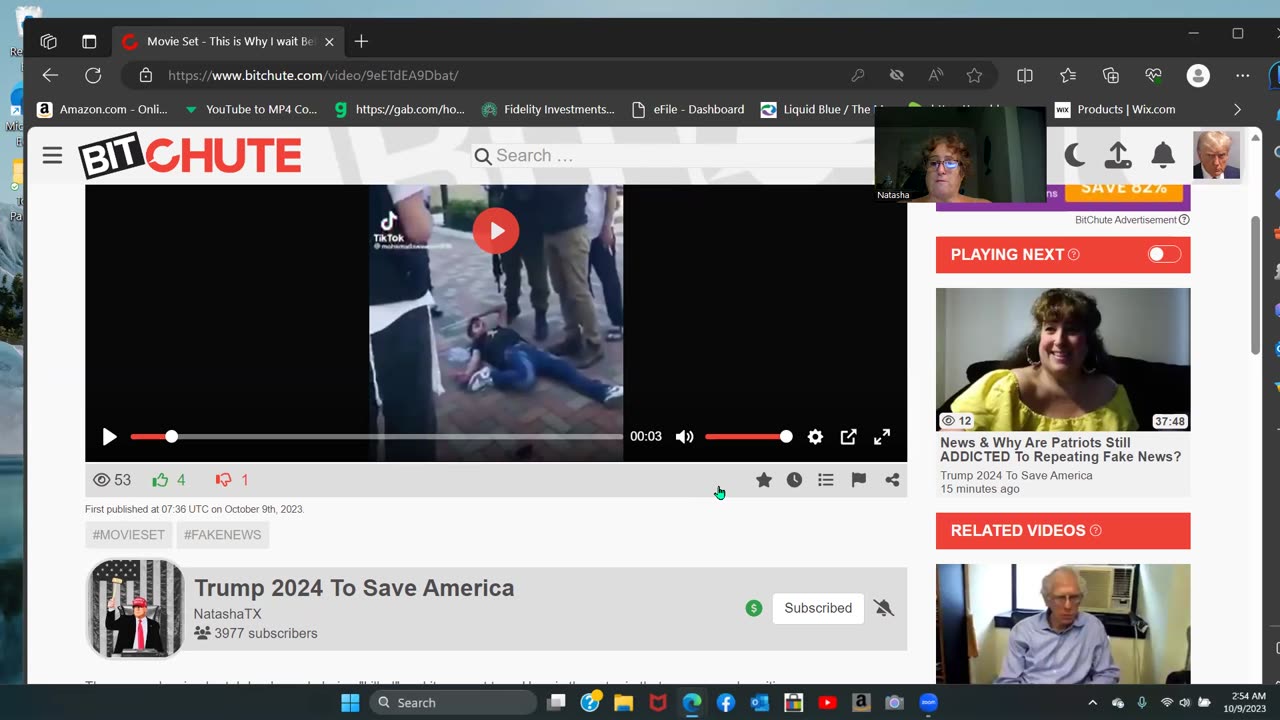Open Amazon.com bookmark
Image resolution: width=1280 pixels, height=720 pixels.
[102, 109]
